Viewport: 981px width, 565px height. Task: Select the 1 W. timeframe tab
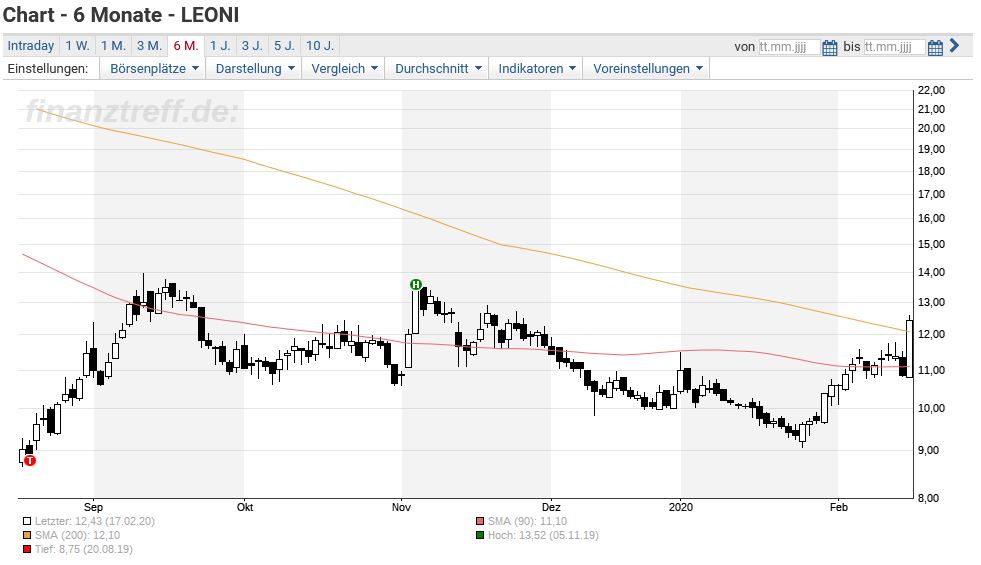(78, 46)
